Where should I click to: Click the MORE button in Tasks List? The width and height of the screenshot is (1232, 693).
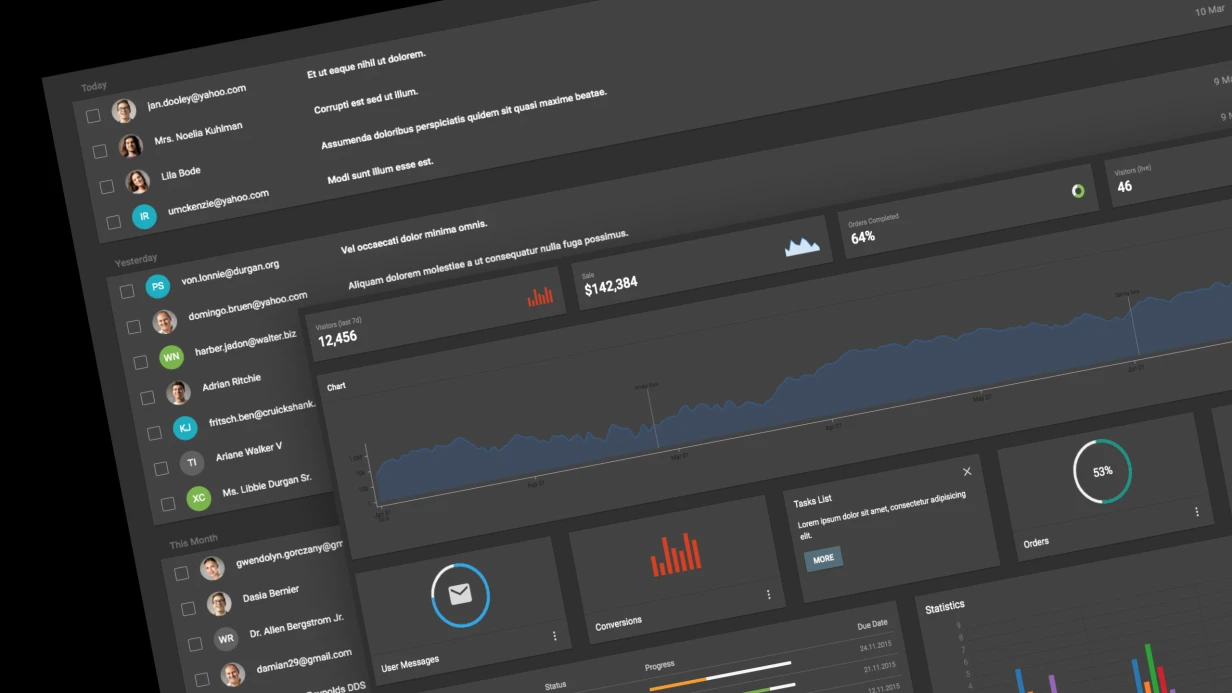pos(824,559)
